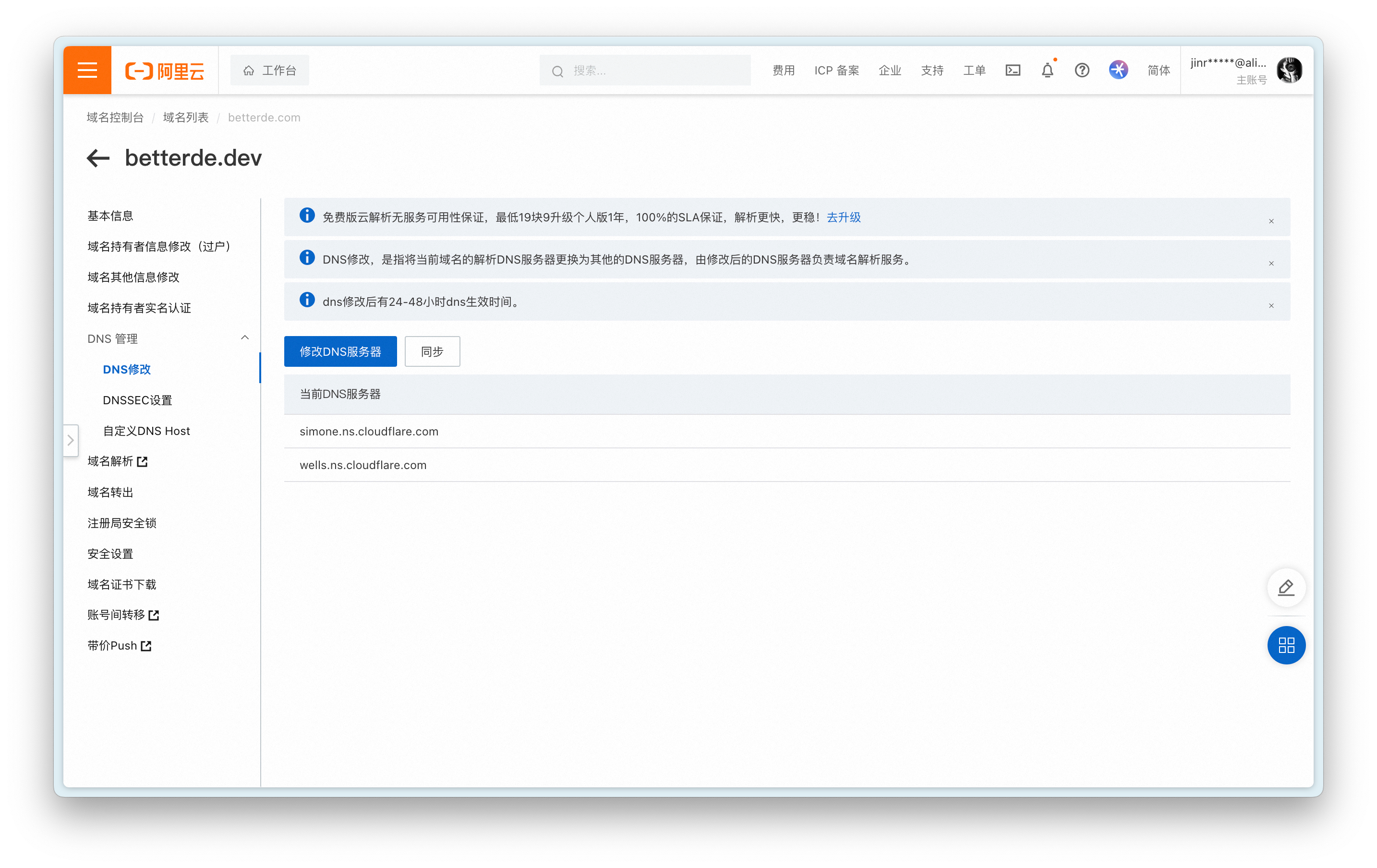Open the feedback pencil floating button
The image size is (1377, 868).
coord(1286,587)
